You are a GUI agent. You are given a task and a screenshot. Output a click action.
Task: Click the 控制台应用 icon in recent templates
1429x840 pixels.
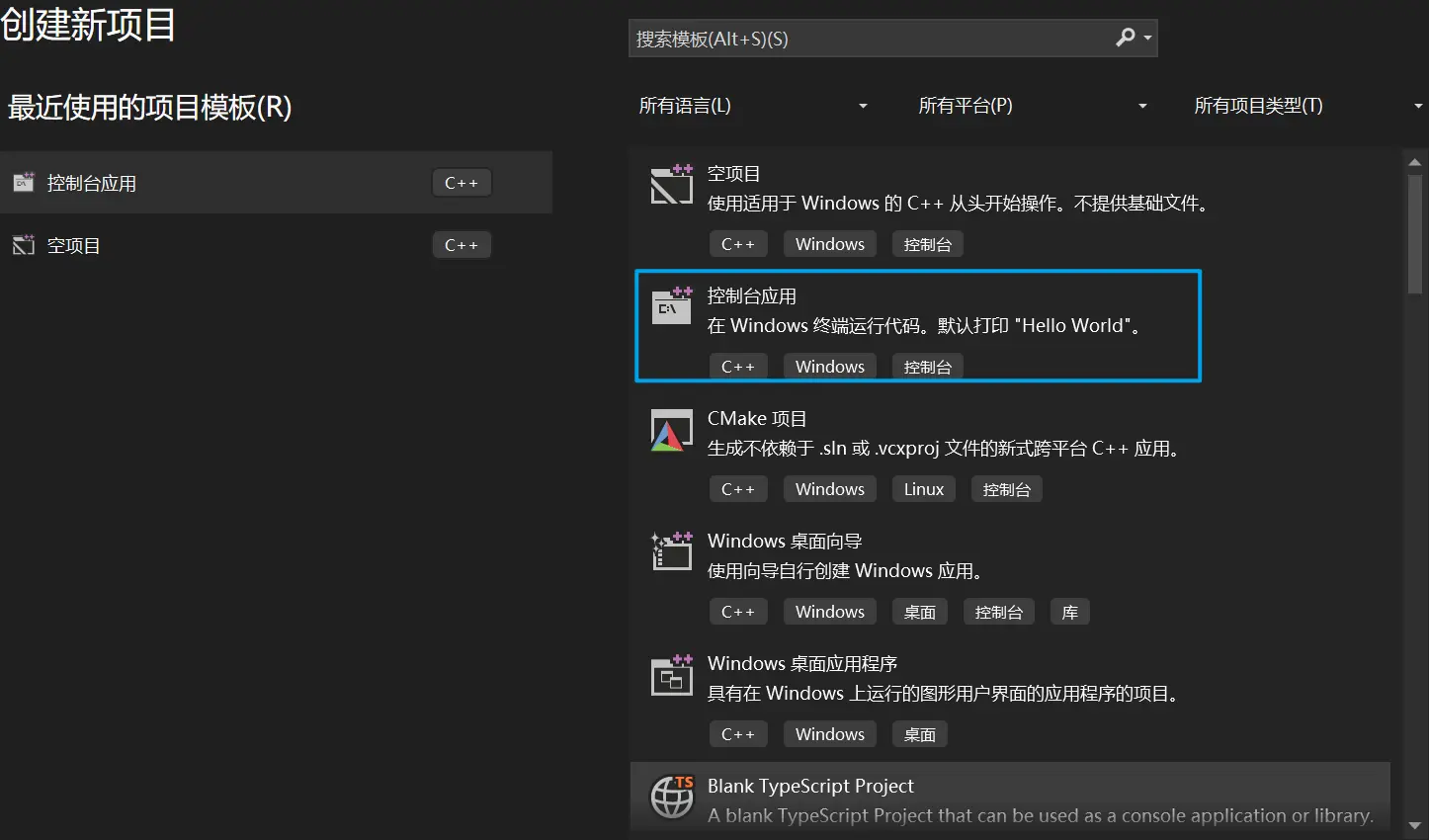(x=24, y=183)
